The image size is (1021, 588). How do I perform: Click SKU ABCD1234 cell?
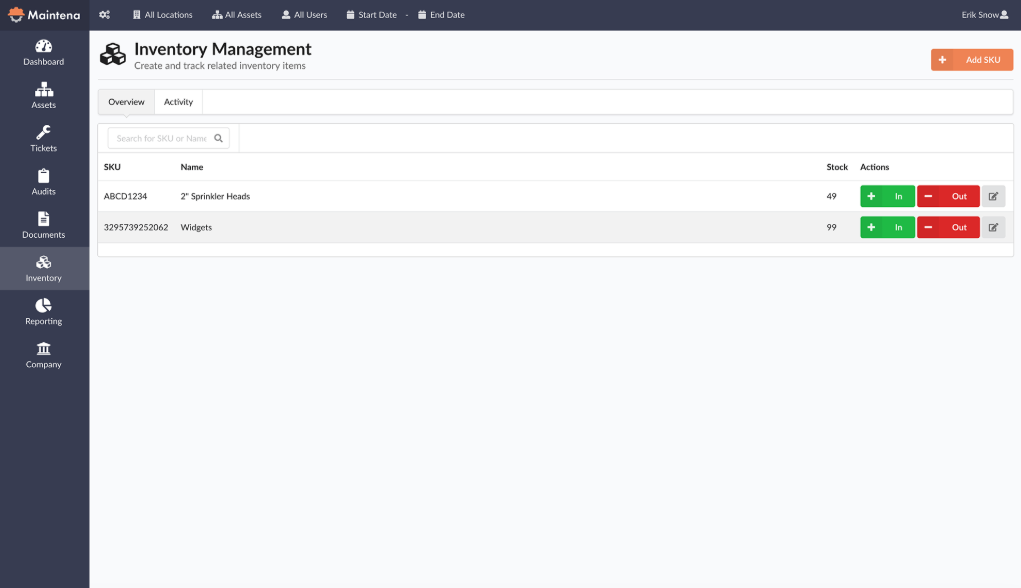(126, 196)
